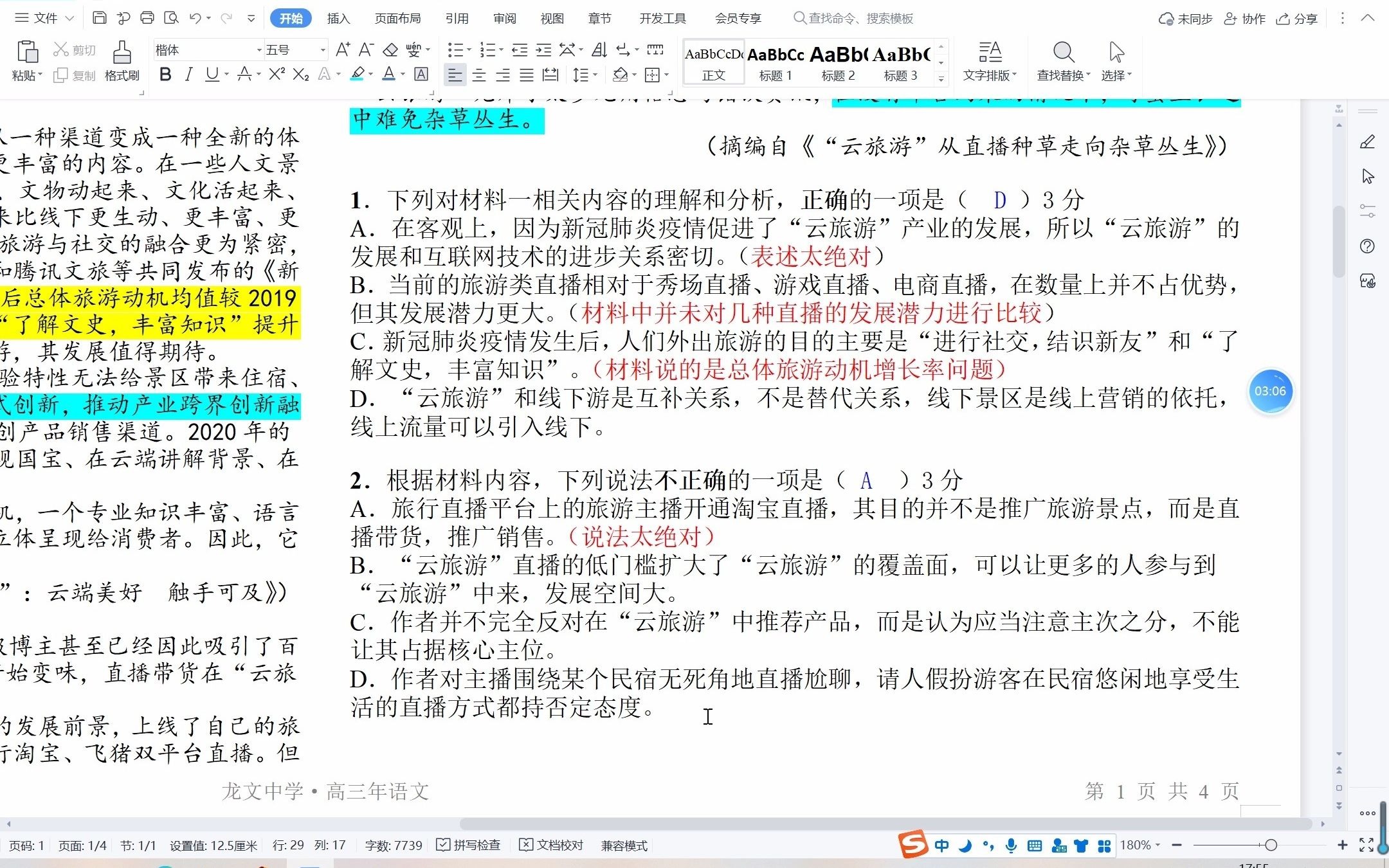Click the Collaborate (协作) button
1389x868 pixels.
point(1244,19)
